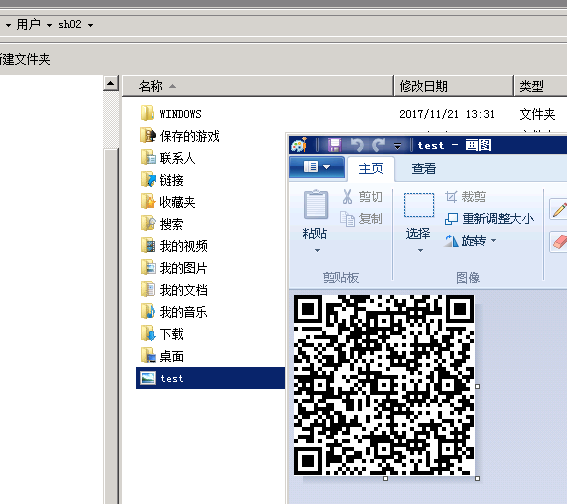
Task: Click the 复制 copy button
Action: (x=362, y=219)
